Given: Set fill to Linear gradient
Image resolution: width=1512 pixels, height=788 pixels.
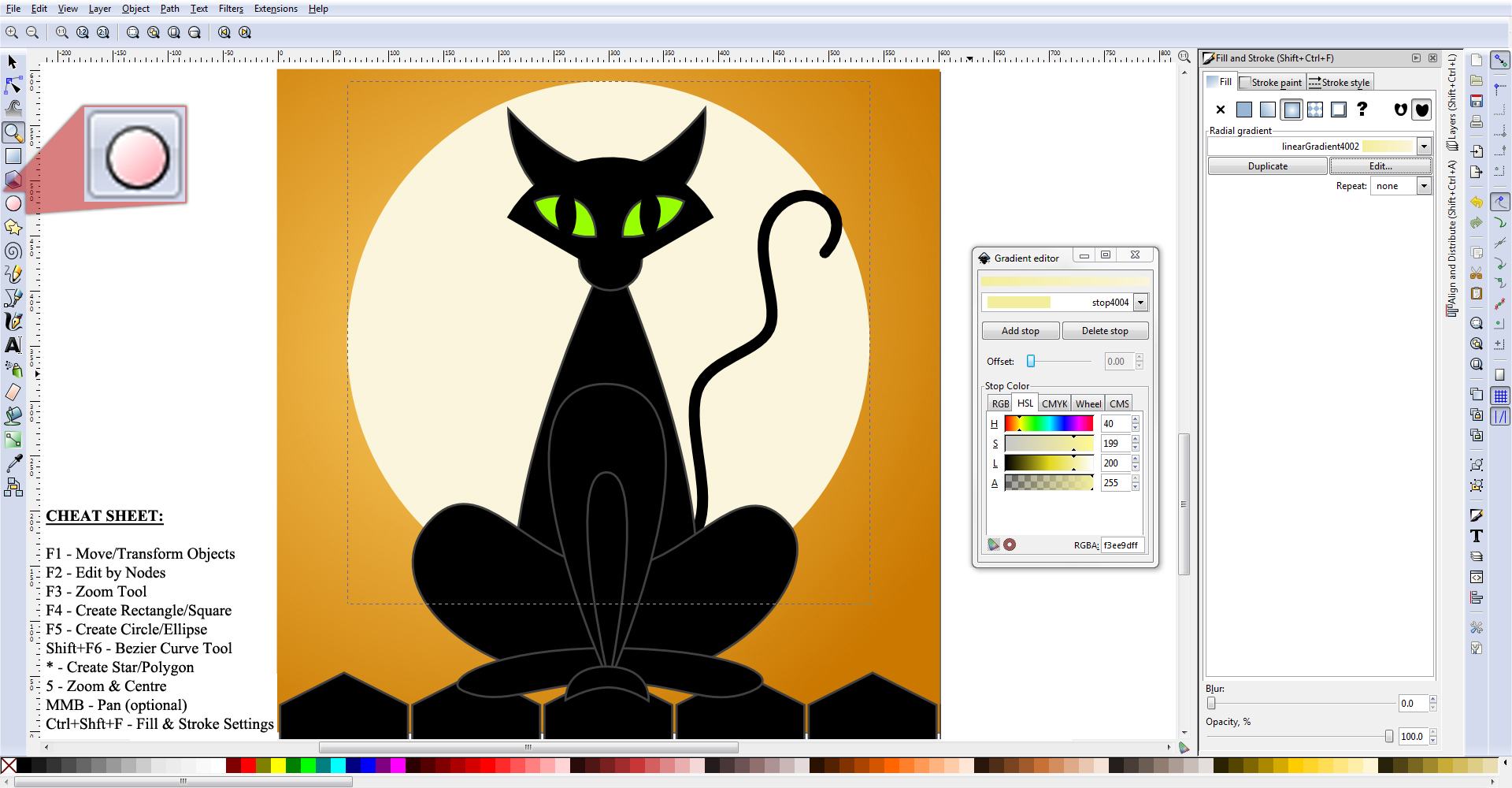Looking at the screenshot, I should (1268, 110).
